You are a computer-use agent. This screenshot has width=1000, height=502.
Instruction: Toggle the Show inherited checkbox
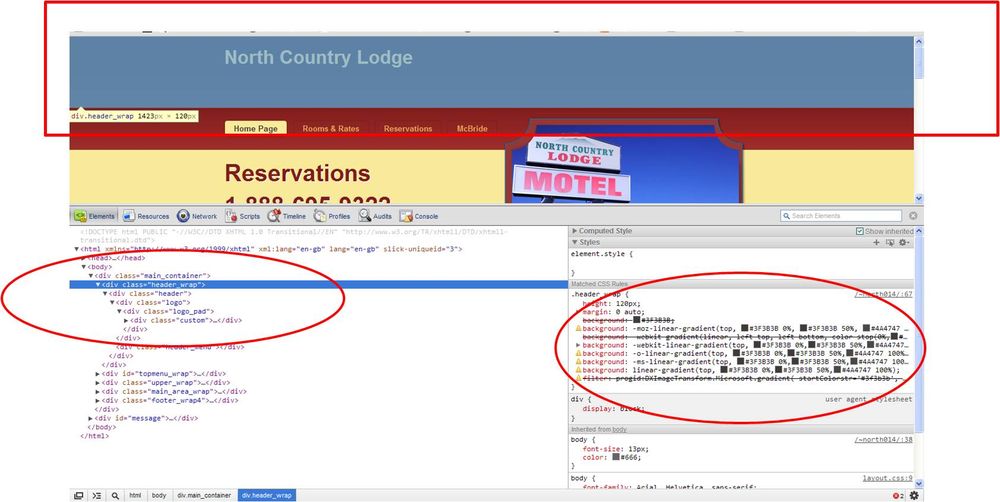click(x=859, y=231)
